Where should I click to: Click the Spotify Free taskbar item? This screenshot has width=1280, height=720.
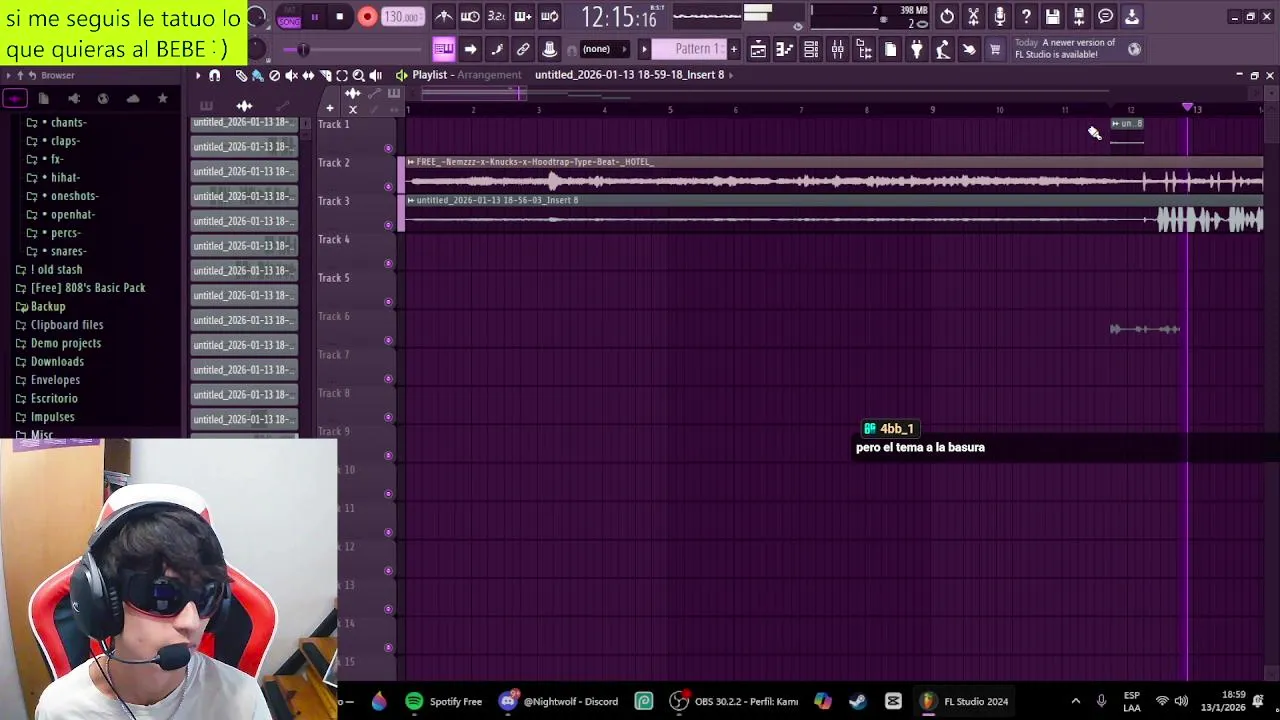tap(444, 701)
